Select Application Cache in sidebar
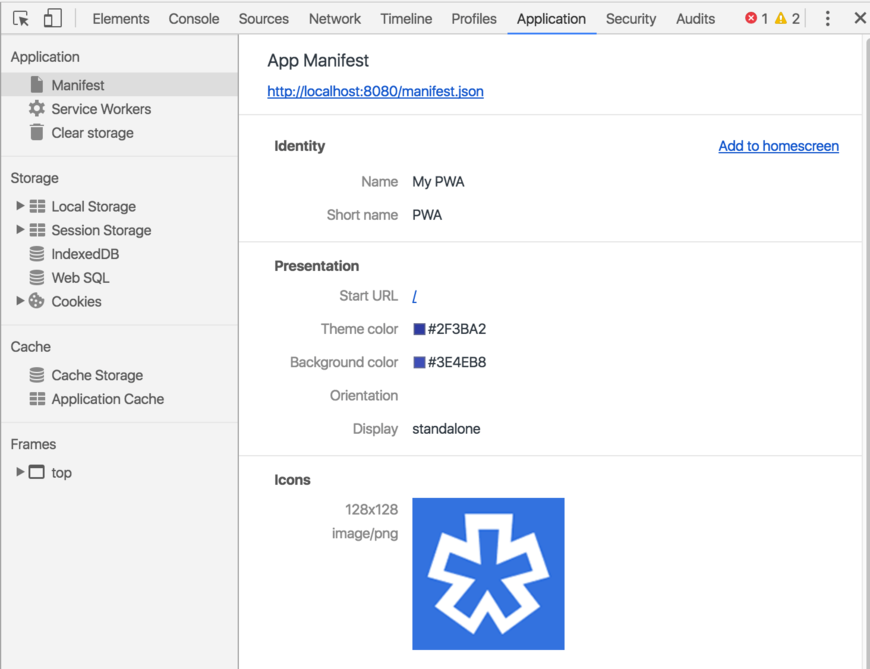Viewport: 870px width, 669px height. [107, 399]
